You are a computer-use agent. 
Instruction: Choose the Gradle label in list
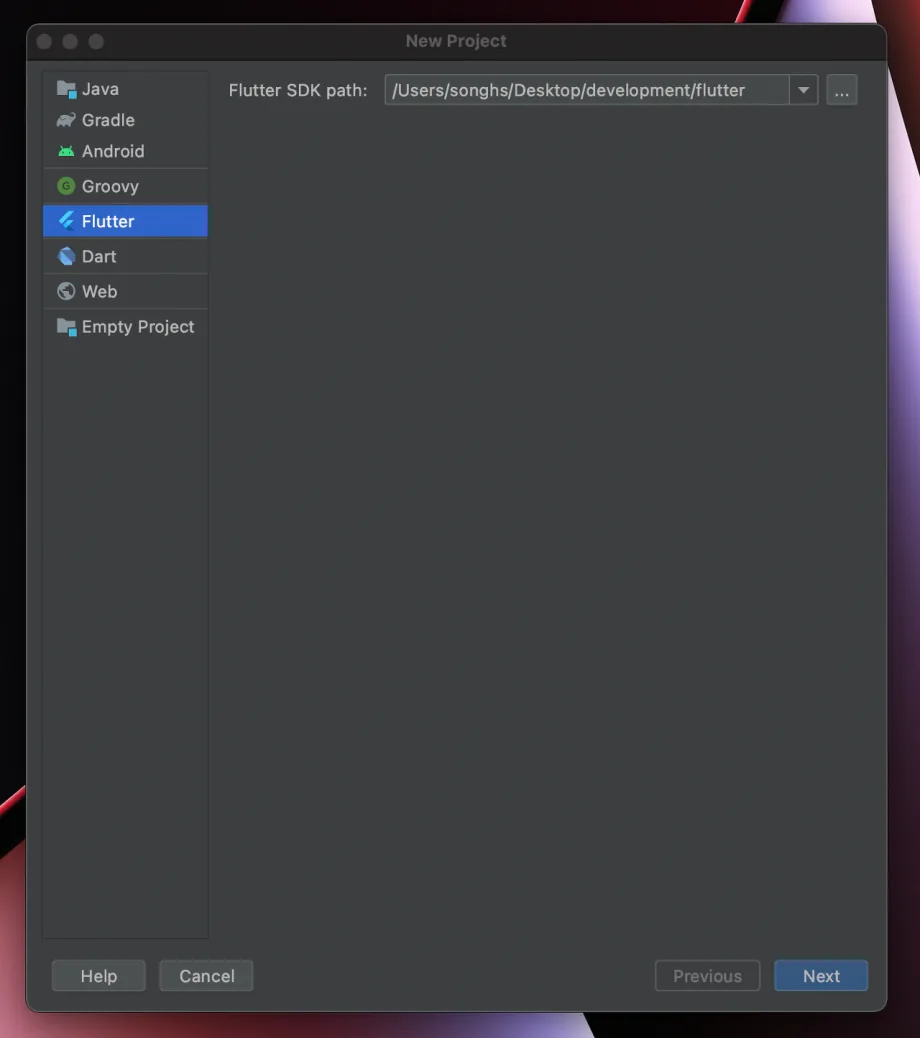pos(108,120)
